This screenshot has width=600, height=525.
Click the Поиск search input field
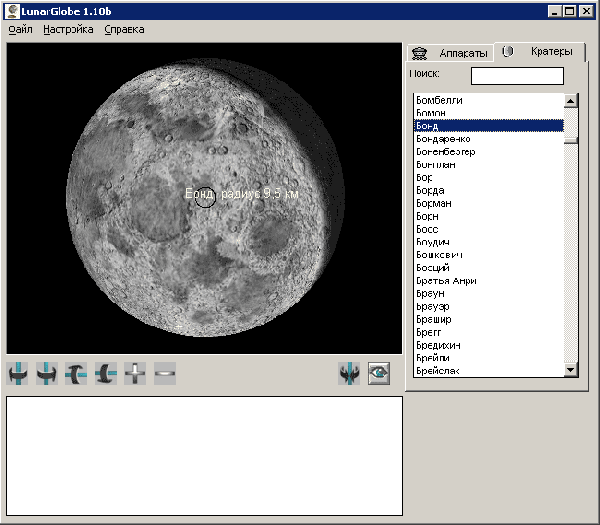pos(517,76)
